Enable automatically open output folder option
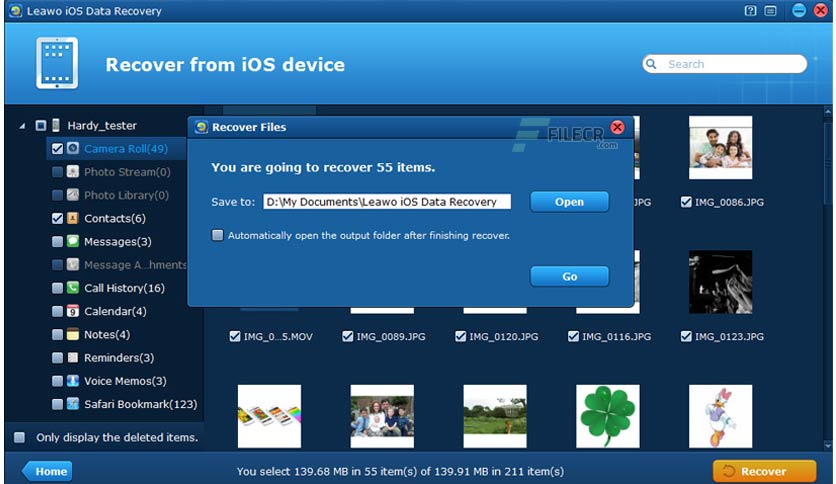836x484 pixels. [x=218, y=235]
